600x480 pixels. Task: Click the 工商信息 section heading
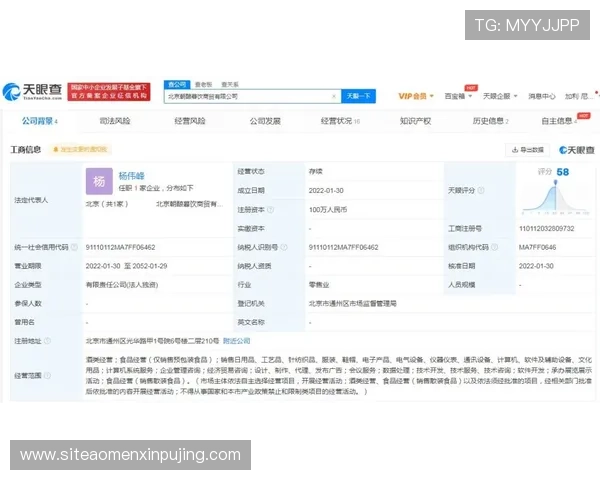[26, 149]
